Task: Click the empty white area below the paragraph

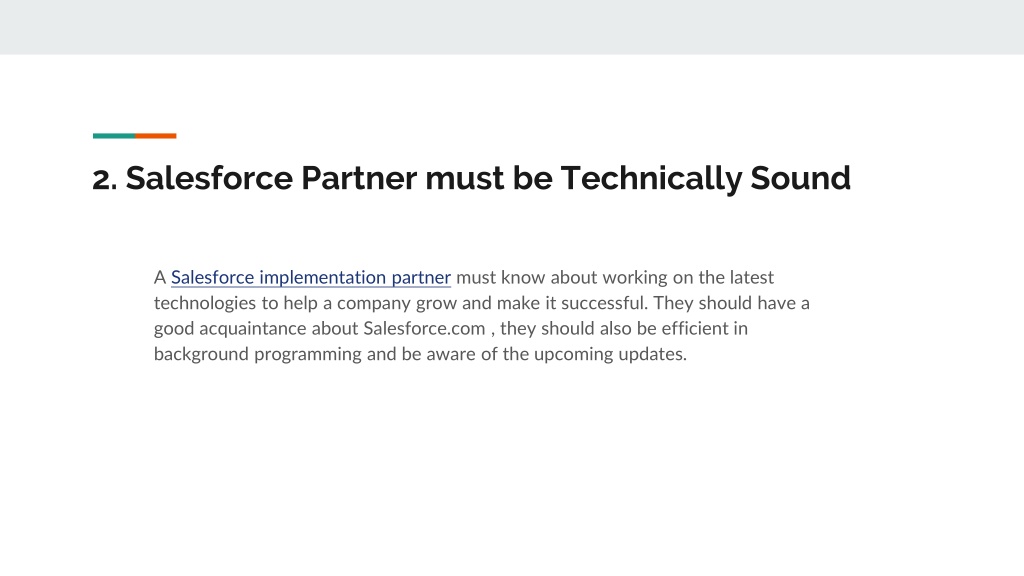Action: coord(512,470)
